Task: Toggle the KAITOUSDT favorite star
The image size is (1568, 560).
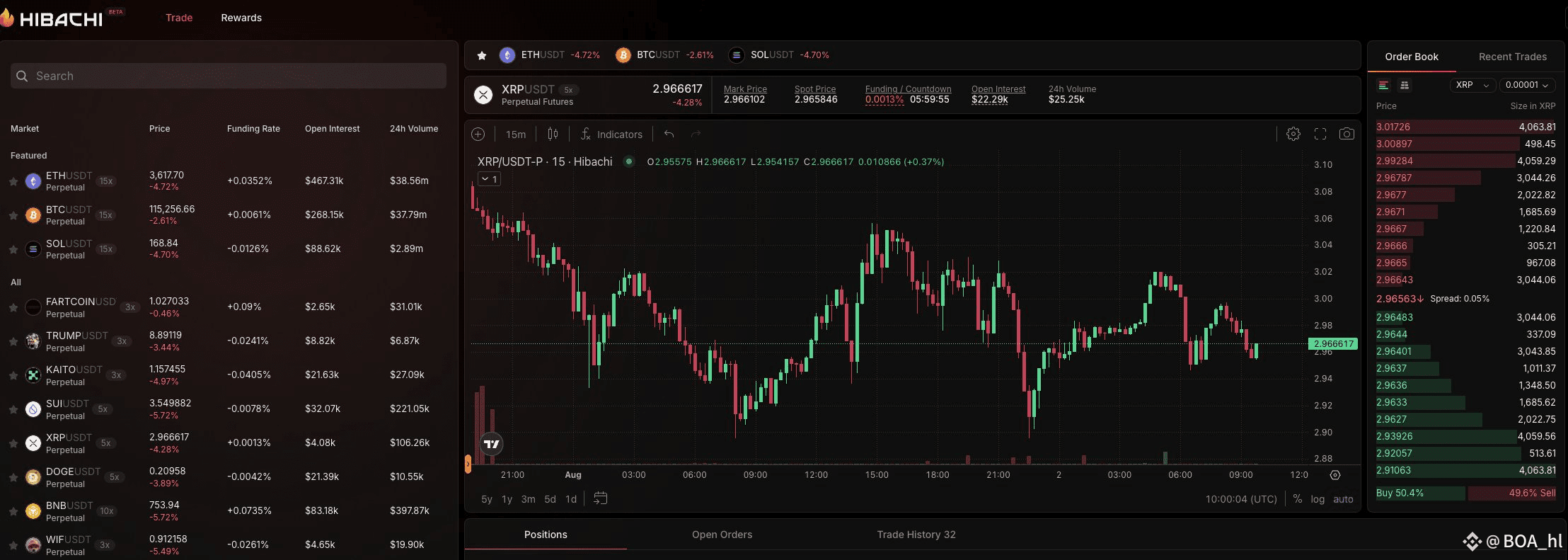Action: [x=13, y=375]
